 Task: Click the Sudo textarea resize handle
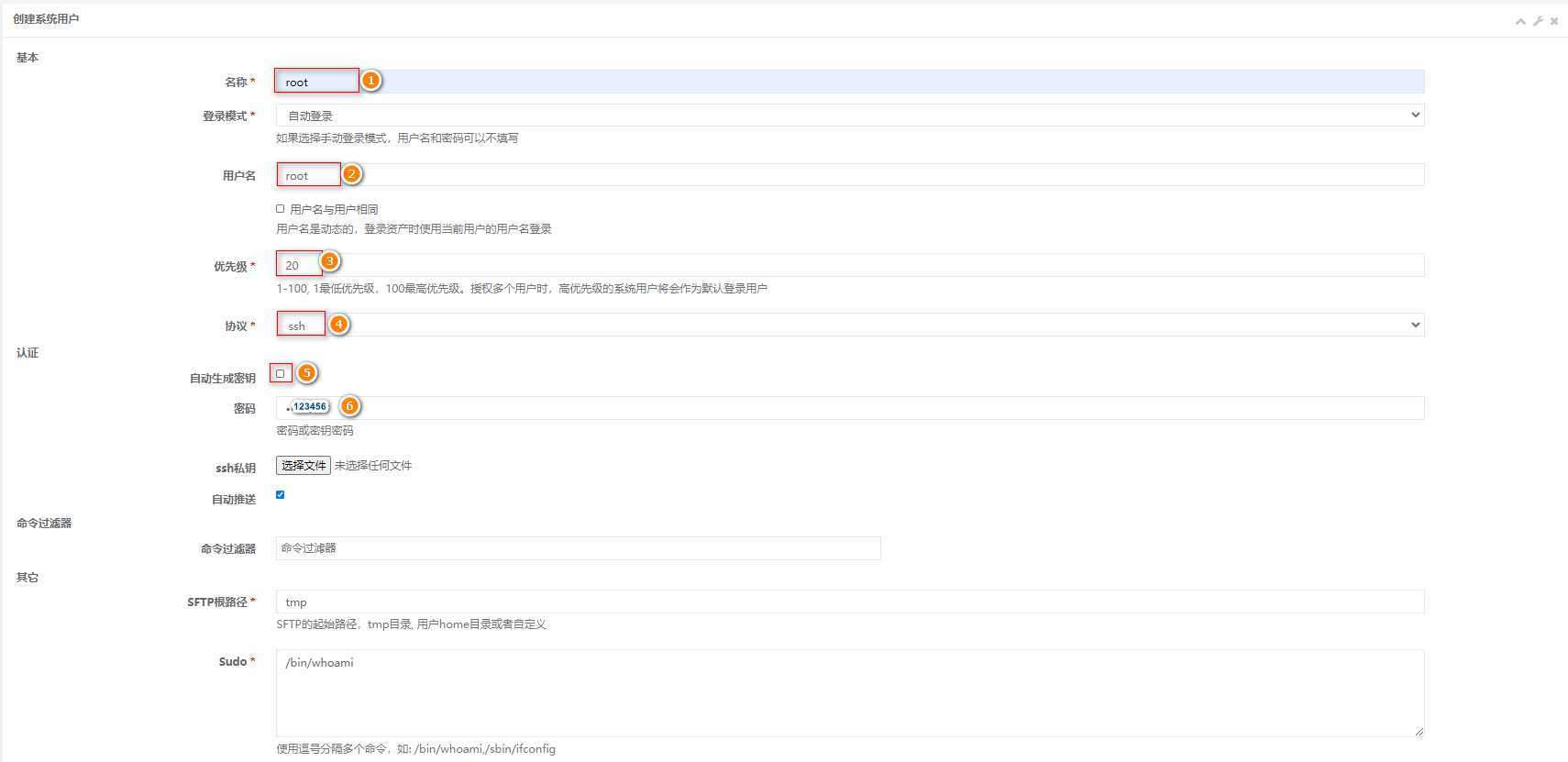1419,731
